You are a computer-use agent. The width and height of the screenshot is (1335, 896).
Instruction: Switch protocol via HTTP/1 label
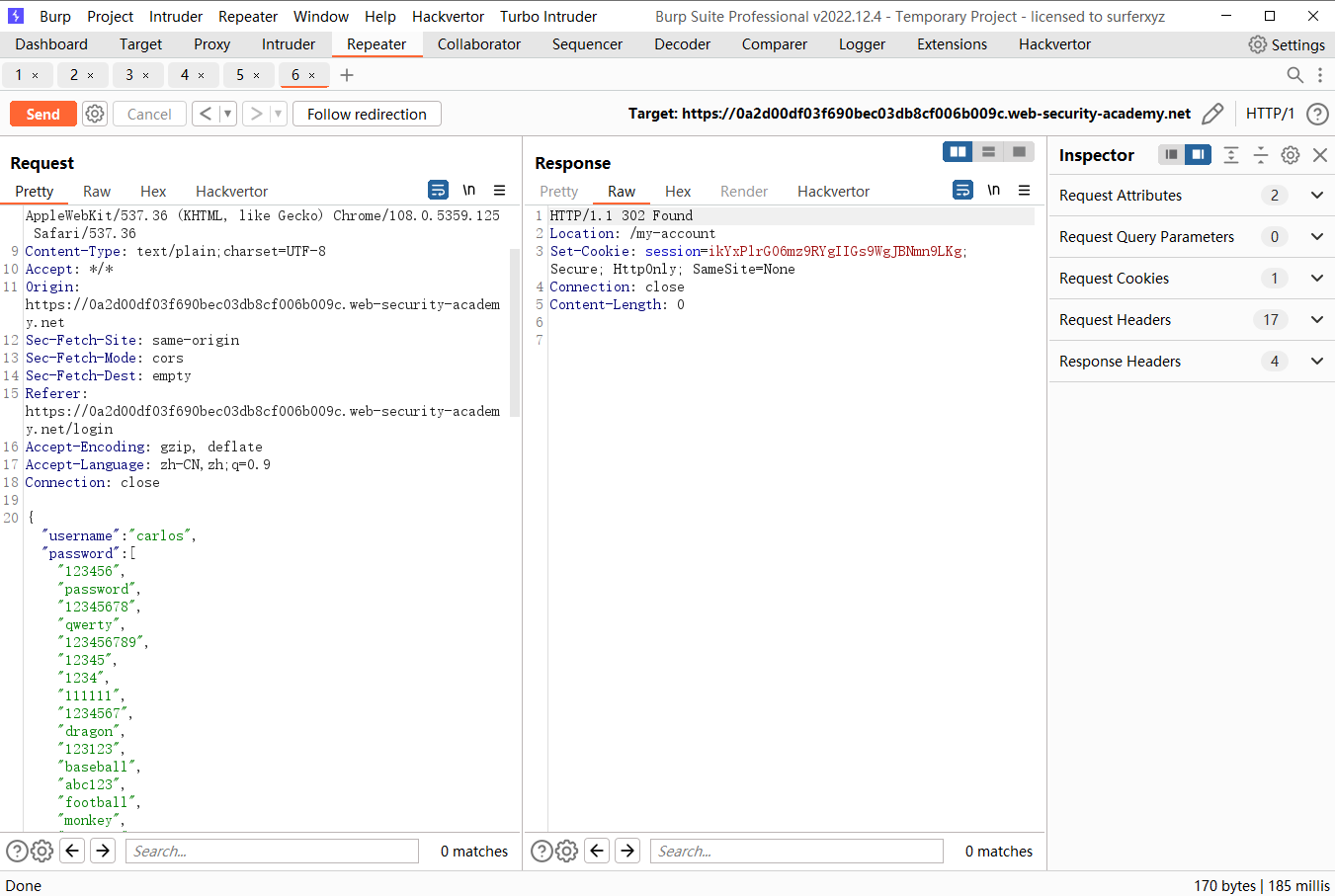[x=1270, y=114]
